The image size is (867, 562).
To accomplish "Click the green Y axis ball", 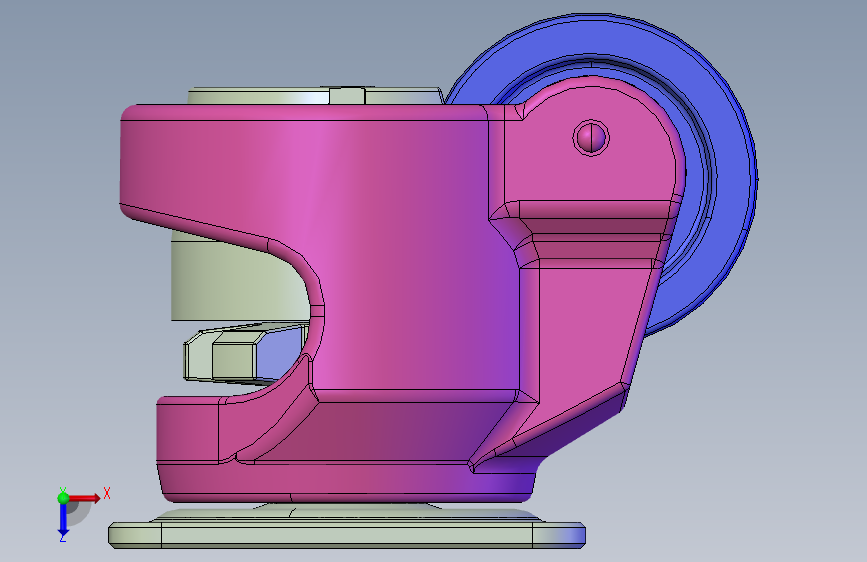I will (x=63, y=498).
